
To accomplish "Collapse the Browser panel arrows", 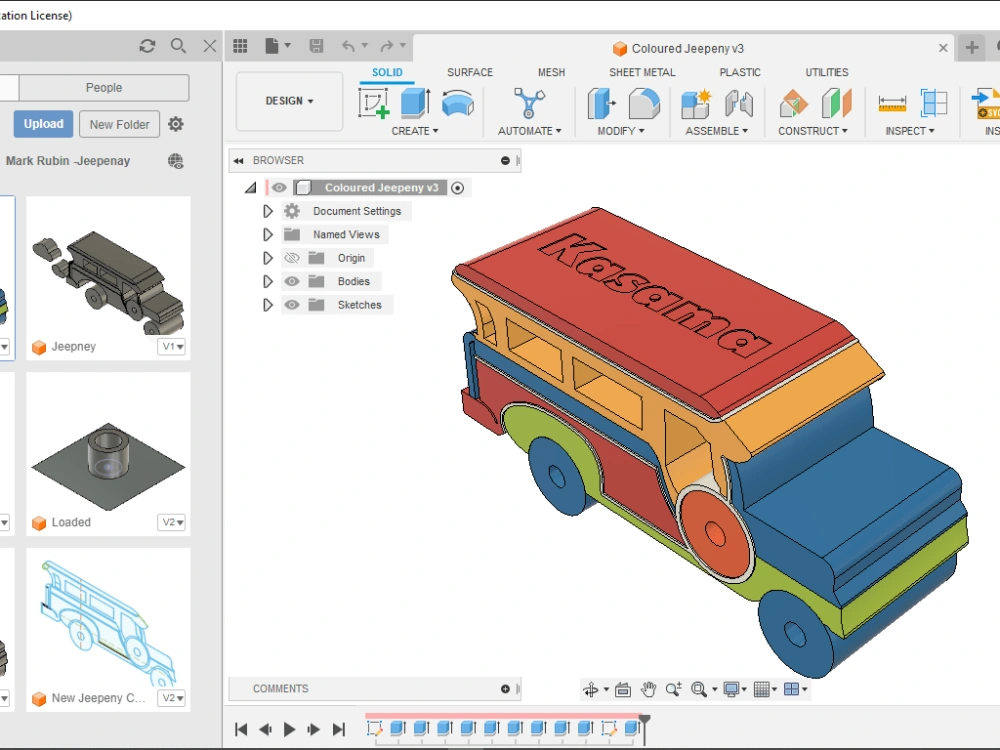I will (x=239, y=161).
